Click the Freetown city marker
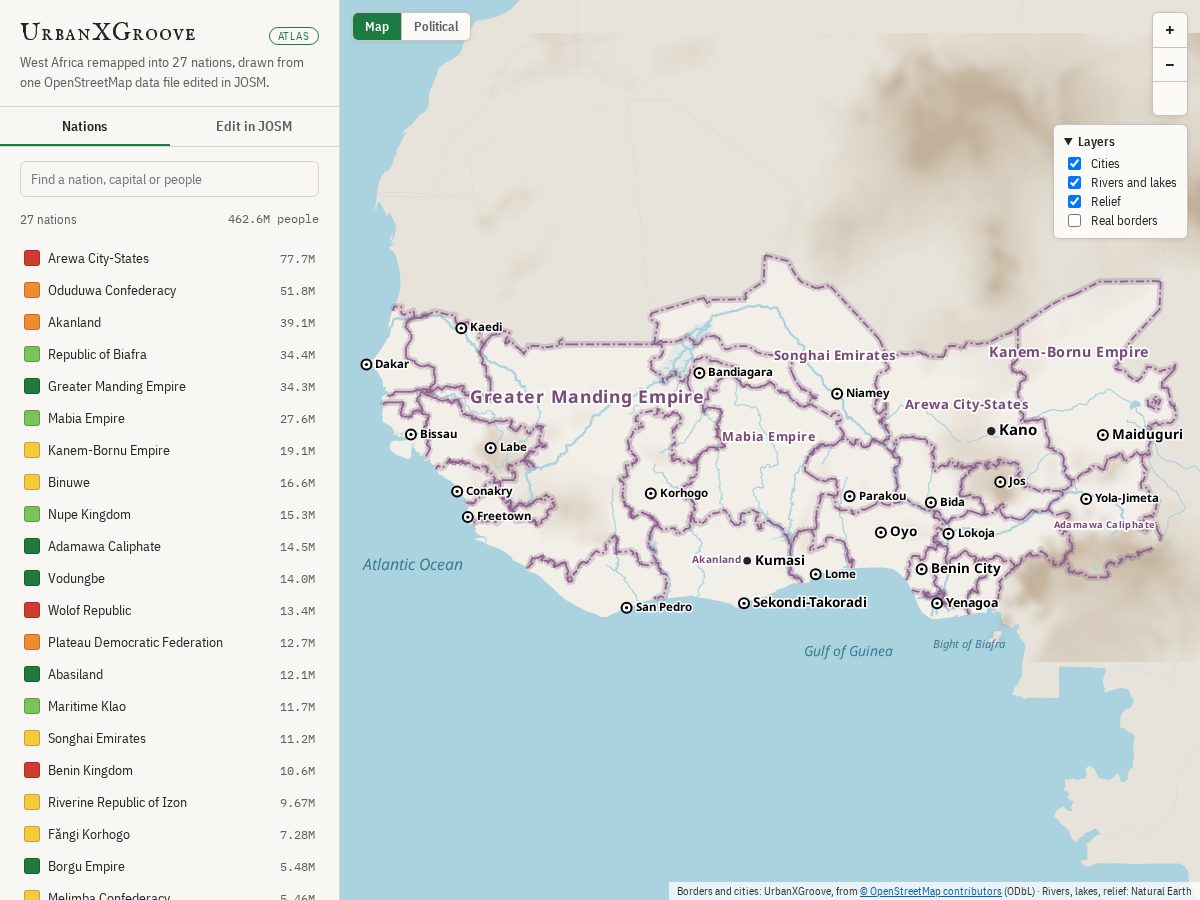Image resolution: width=1200 pixels, height=900 pixels. click(468, 517)
